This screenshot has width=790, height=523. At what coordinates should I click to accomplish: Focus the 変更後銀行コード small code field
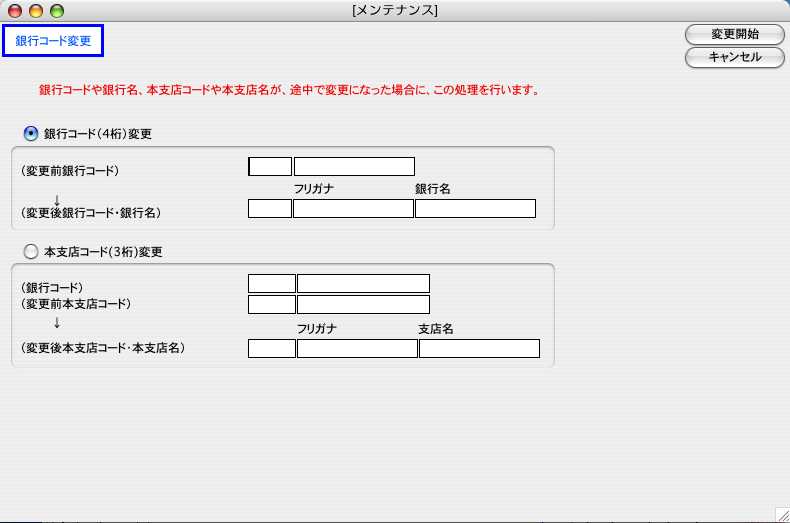[x=270, y=209]
